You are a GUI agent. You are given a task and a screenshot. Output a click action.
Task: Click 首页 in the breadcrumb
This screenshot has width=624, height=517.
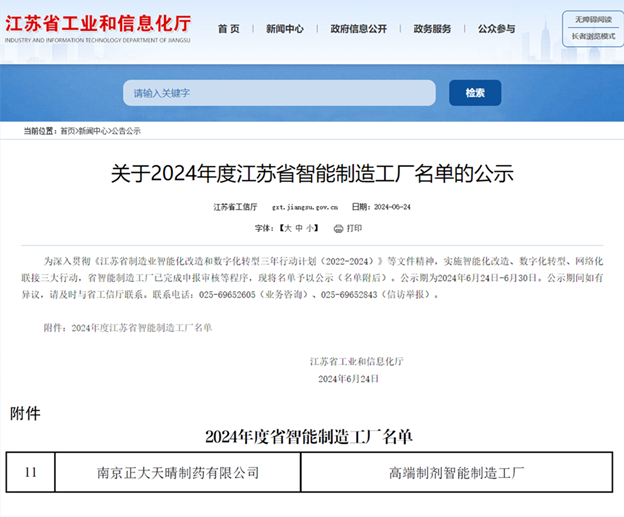coord(67,131)
